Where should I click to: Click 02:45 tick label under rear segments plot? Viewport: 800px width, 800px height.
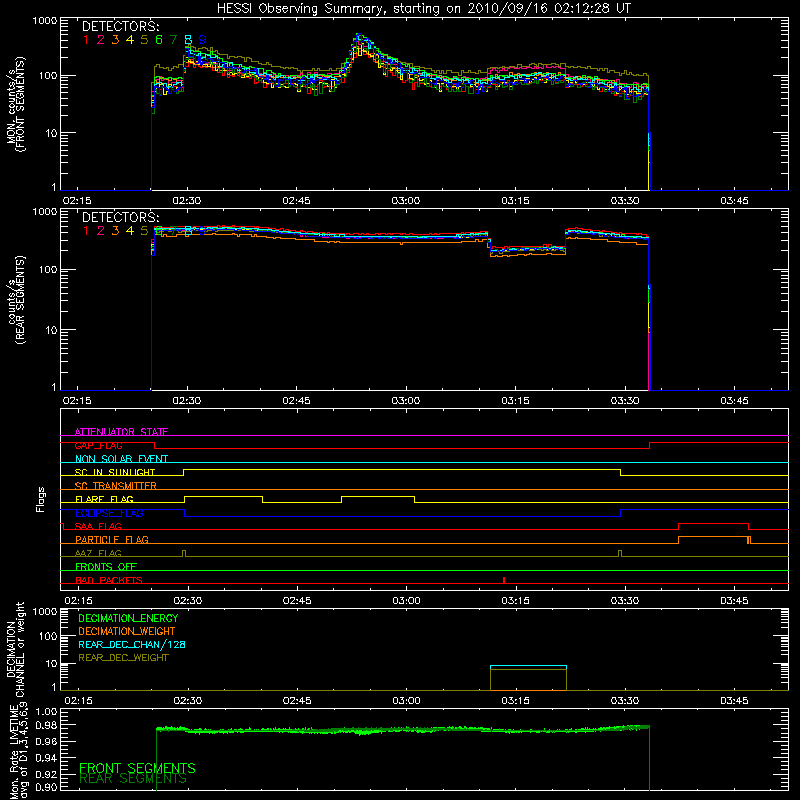pos(296,401)
